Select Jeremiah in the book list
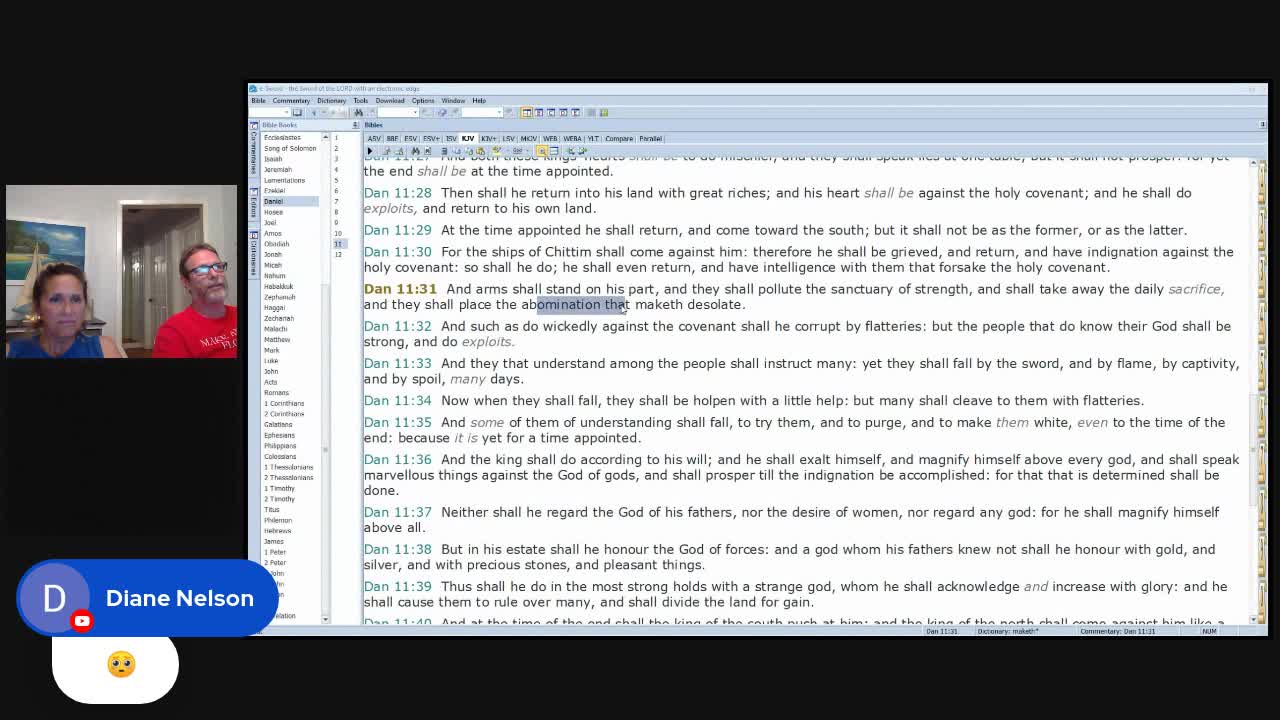Image resolution: width=1280 pixels, height=720 pixels. pyautogui.click(x=277, y=169)
